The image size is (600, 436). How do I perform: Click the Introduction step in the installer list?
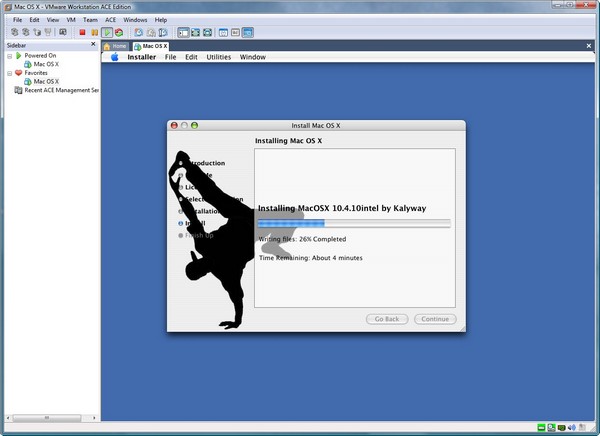205,163
